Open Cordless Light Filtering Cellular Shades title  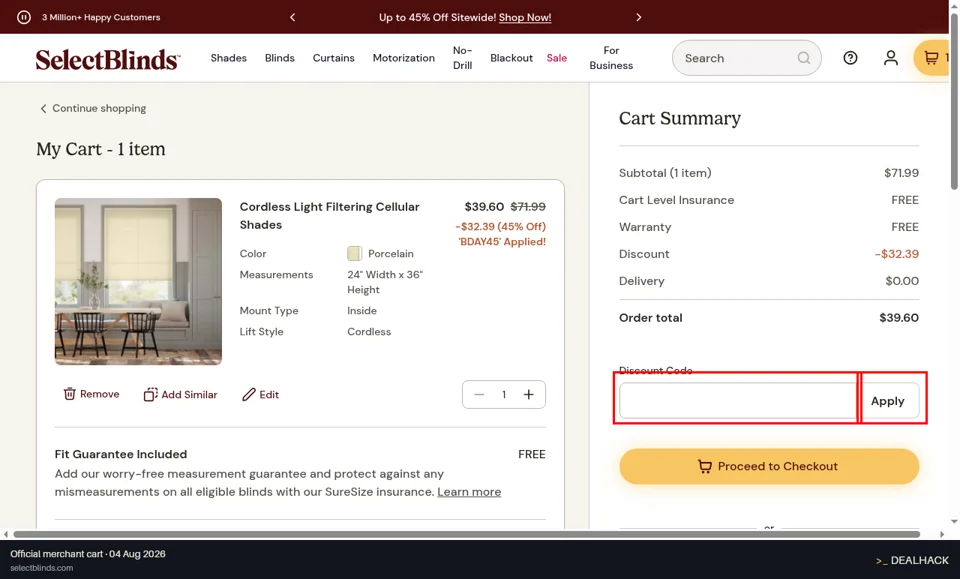click(329, 215)
